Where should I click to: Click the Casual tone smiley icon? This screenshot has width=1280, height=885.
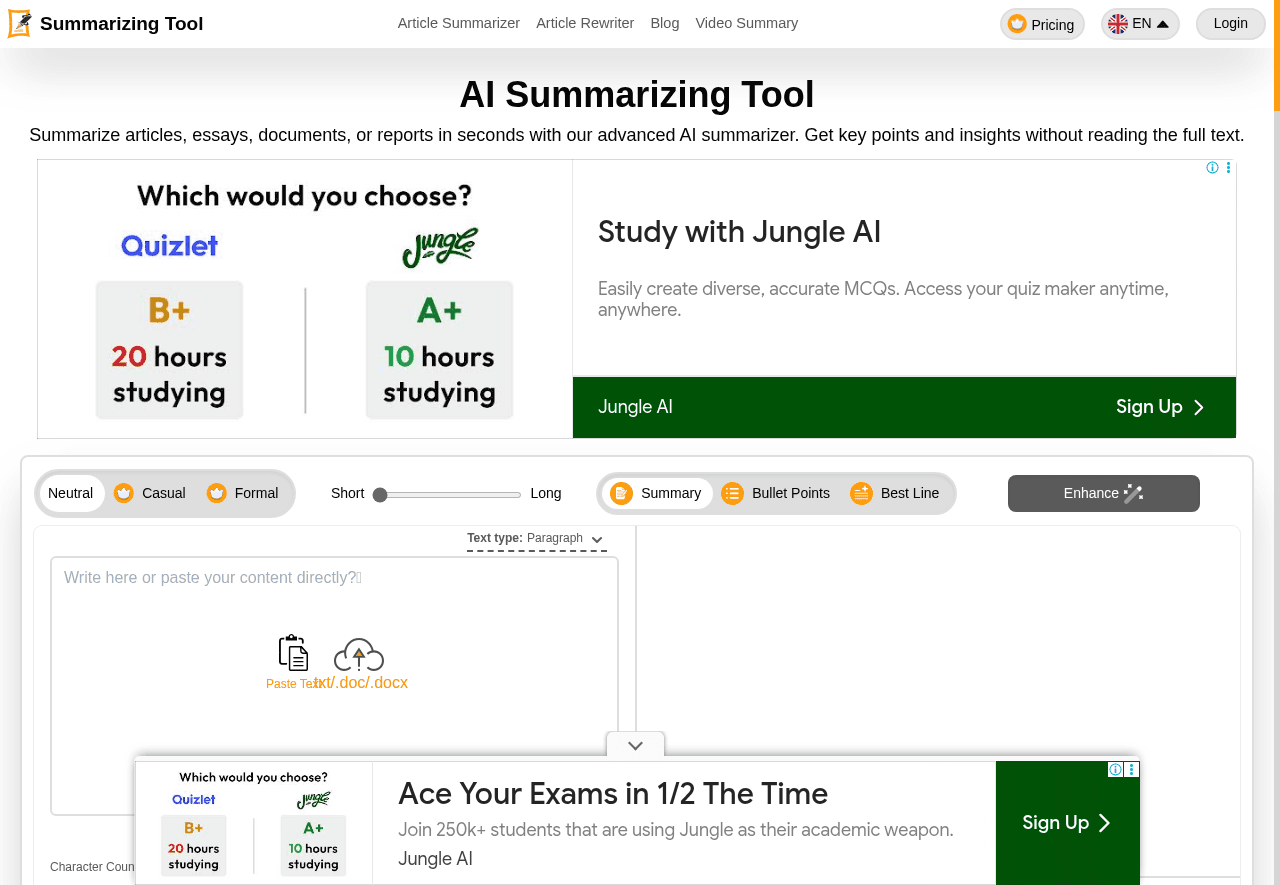pyautogui.click(x=123, y=492)
